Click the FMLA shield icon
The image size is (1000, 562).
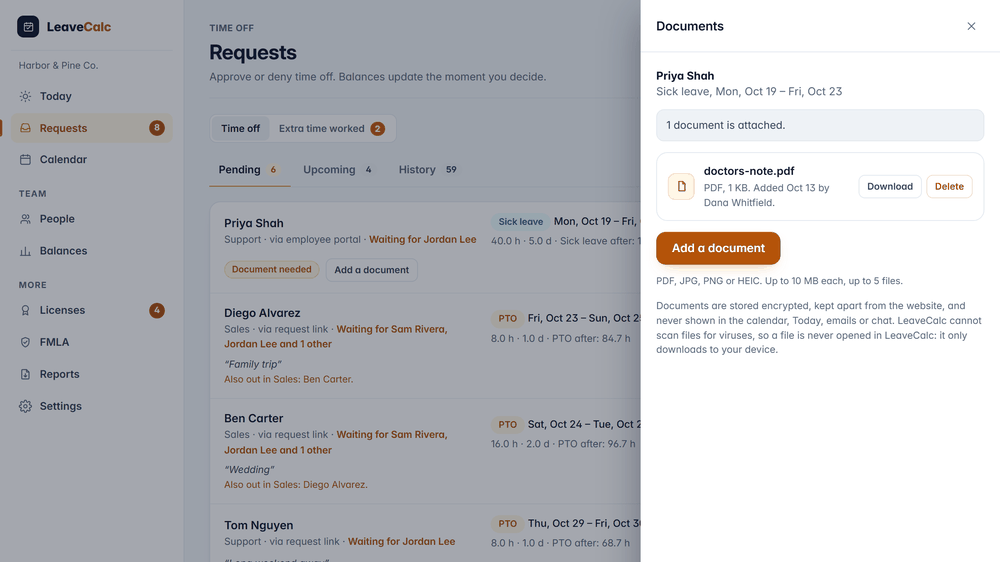[25, 342]
